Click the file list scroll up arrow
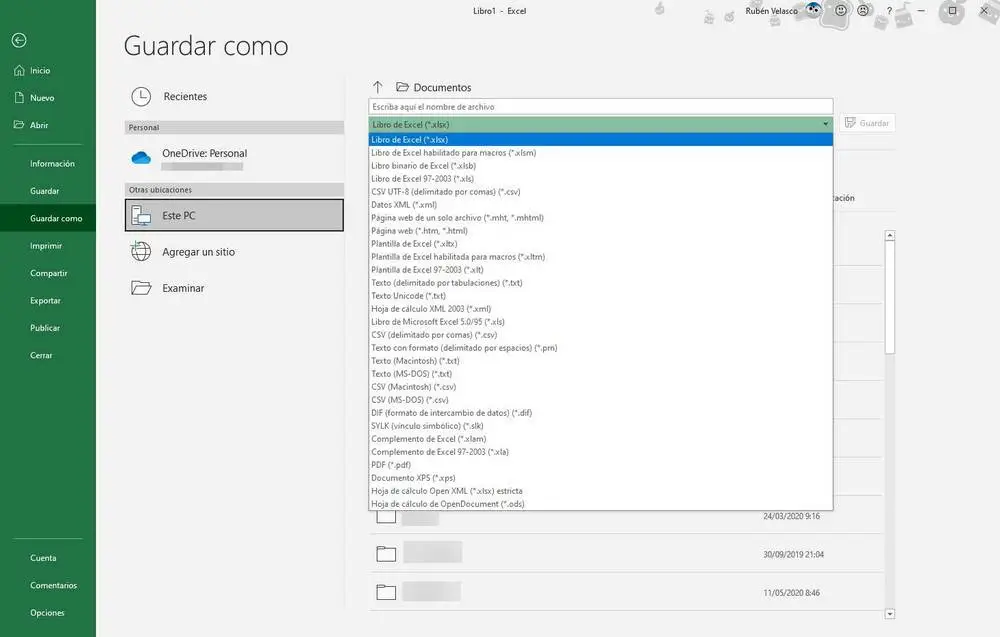This screenshot has width=1000, height=637. point(890,236)
